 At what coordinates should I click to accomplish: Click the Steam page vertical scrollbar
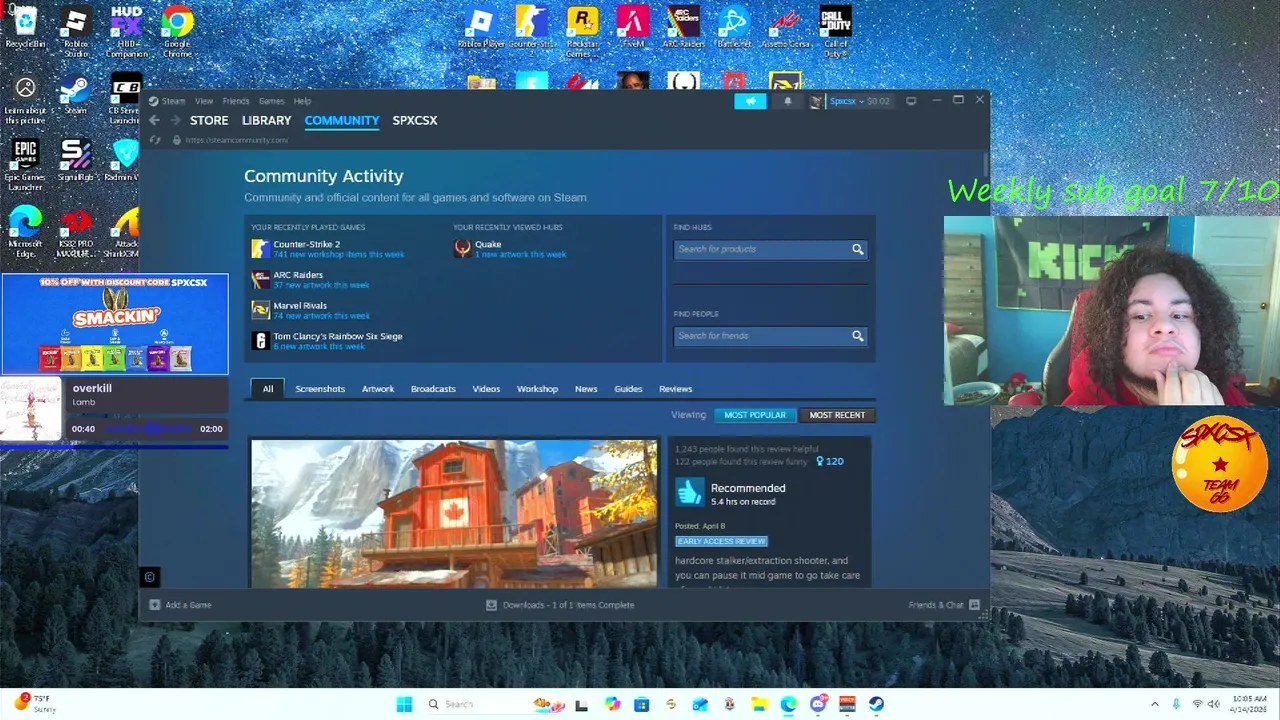[985, 163]
